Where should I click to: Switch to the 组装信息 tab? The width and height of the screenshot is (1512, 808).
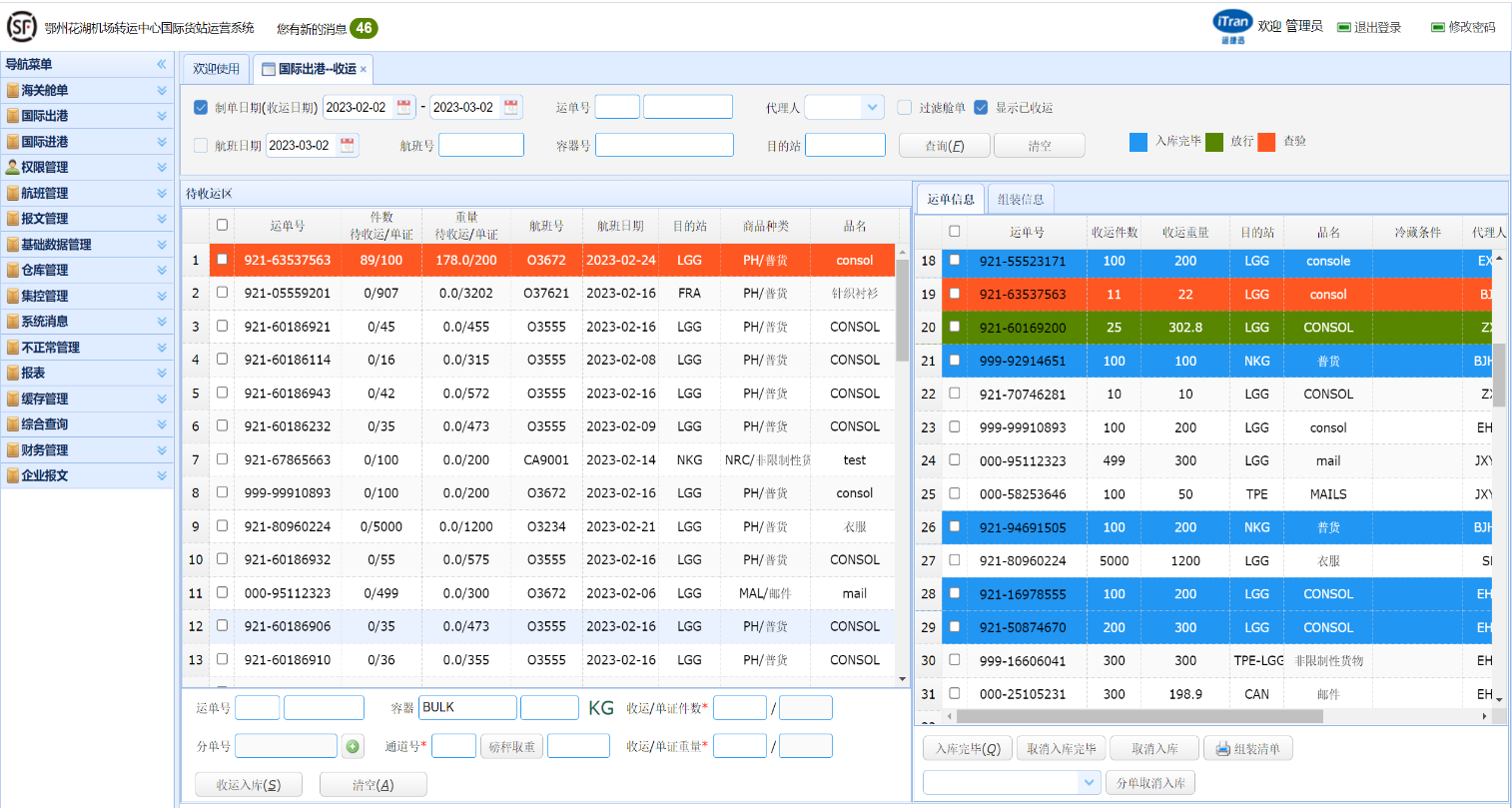point(1020,199)
